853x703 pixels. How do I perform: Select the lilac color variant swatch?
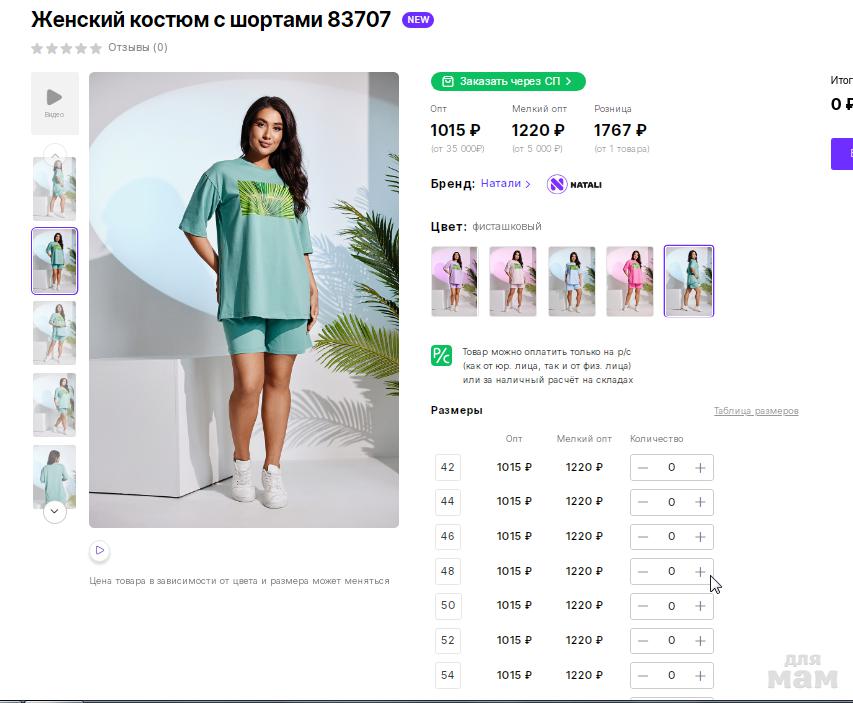coord(454,281)
